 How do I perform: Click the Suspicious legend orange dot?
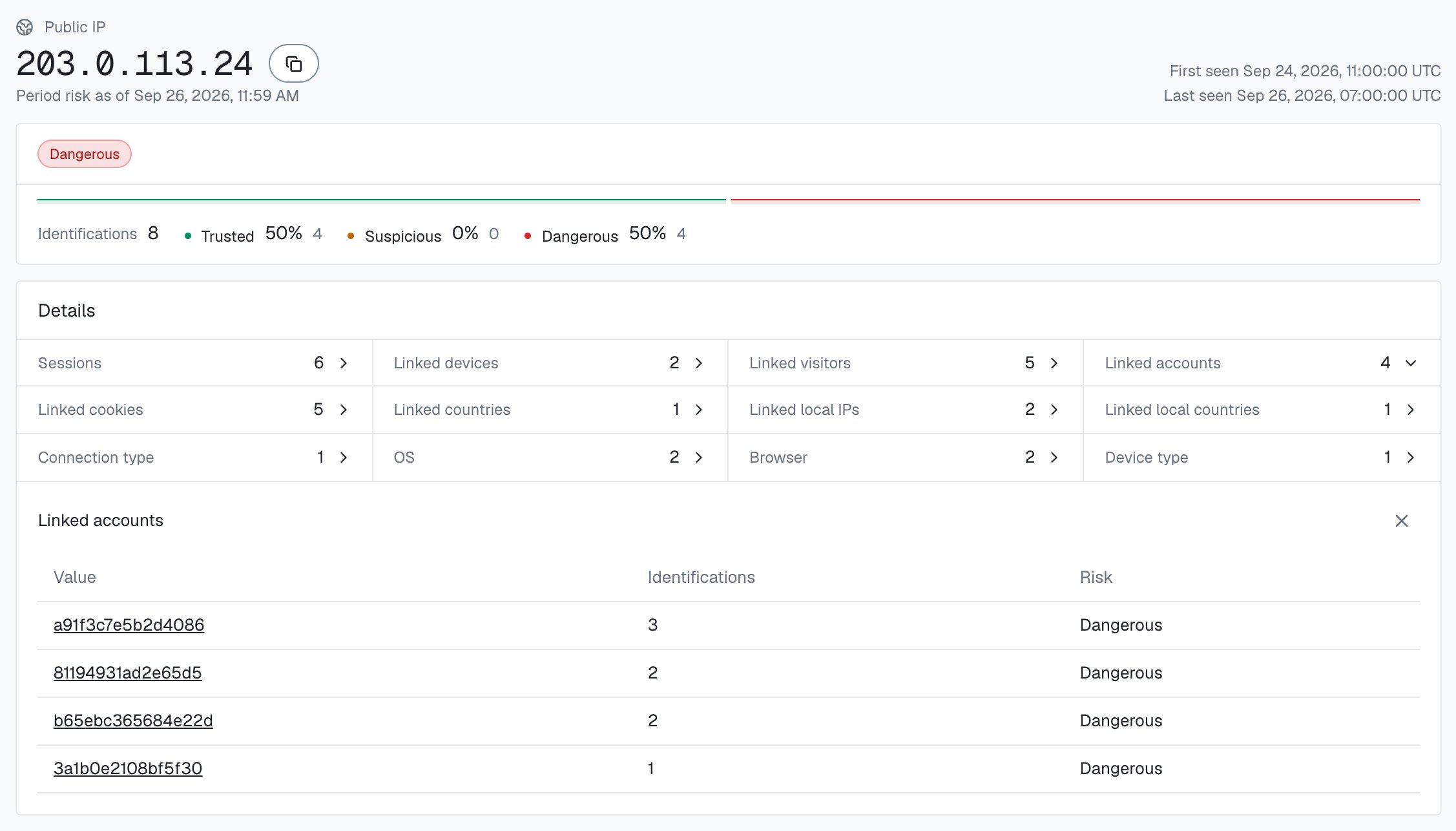tap(351, 236)
